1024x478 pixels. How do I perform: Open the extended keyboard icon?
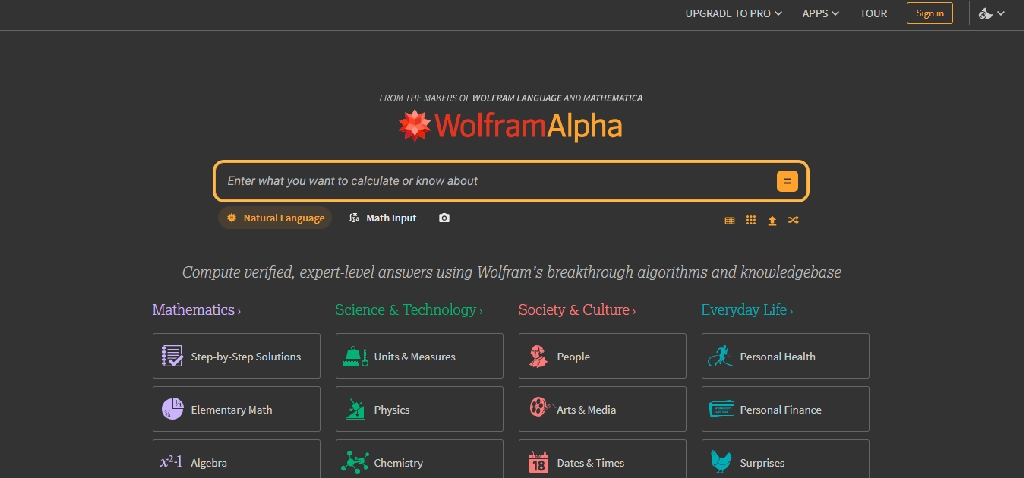coord(729,221)
